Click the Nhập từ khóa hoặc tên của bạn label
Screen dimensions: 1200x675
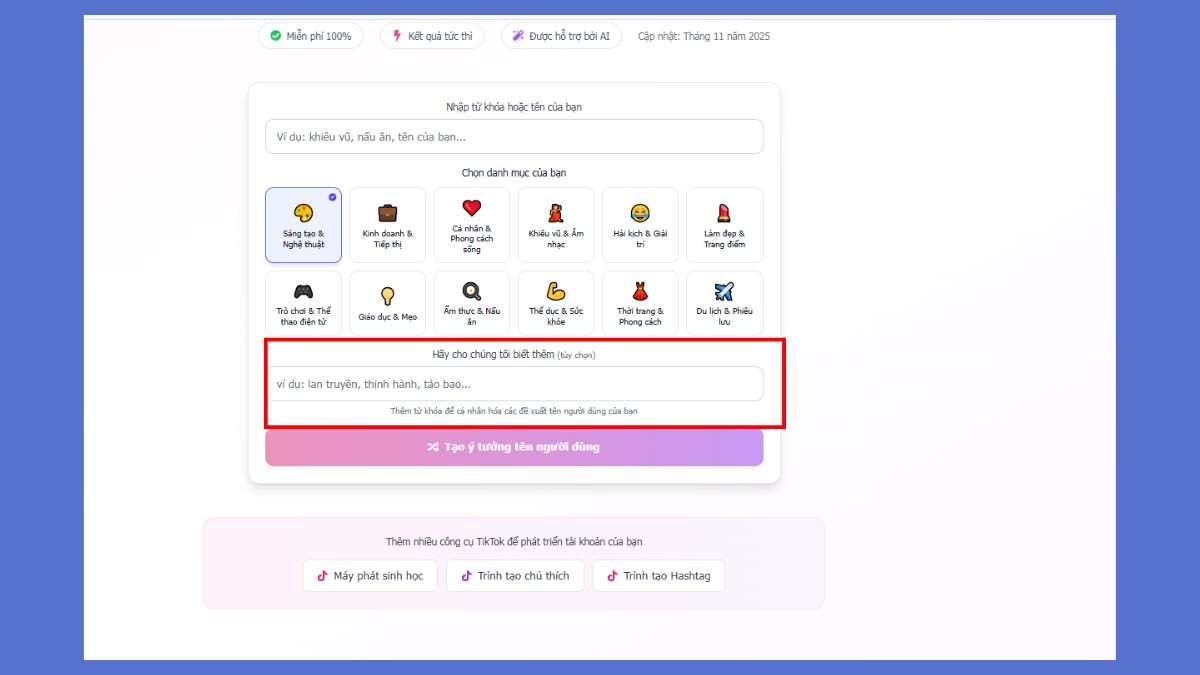point(514,107)
